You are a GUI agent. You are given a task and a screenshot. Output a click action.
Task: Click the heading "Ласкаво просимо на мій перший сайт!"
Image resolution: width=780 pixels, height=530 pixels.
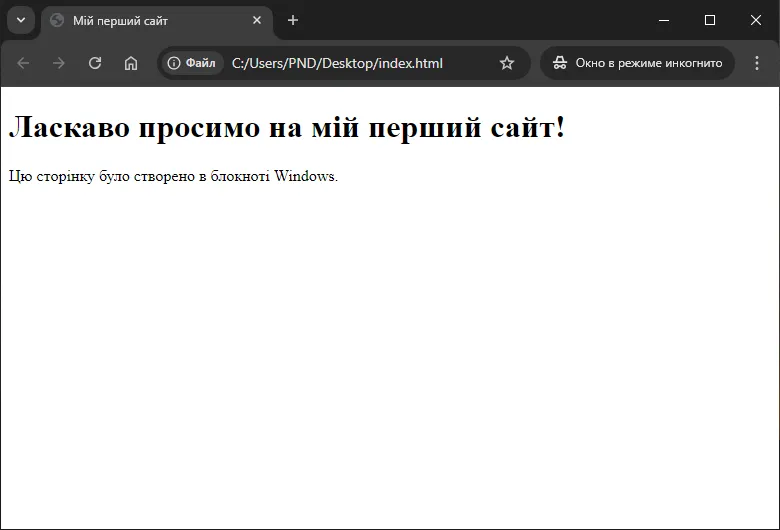click(x=287, y=127)
